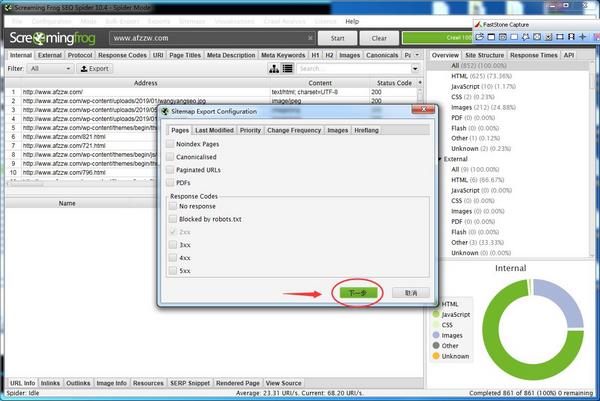Click the Export button with upload icon
Viewport: 600px width, 401px height.
point(95,69)
